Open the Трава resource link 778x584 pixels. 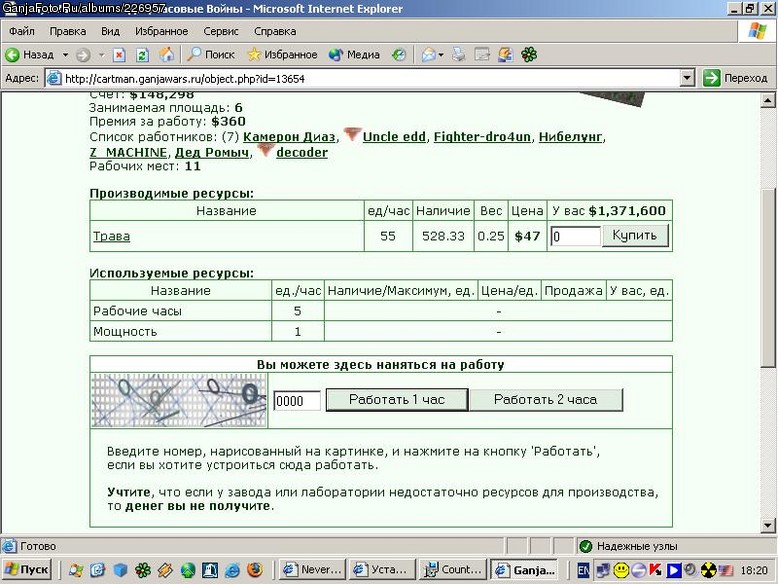[112, 236]
